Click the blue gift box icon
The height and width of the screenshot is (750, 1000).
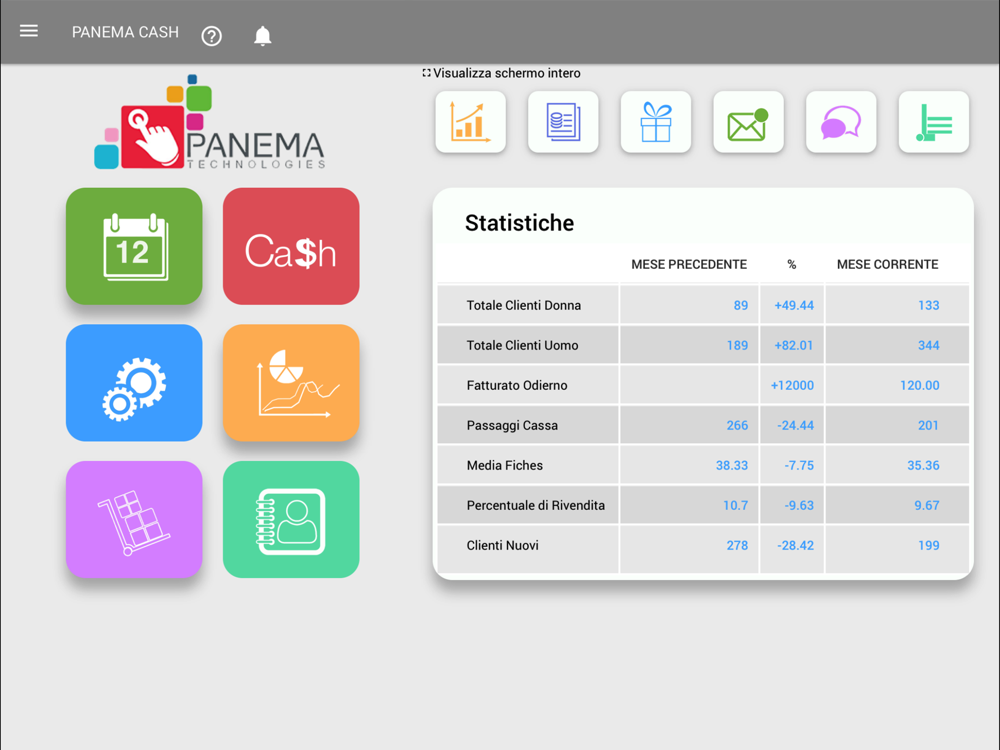[656, 122]
